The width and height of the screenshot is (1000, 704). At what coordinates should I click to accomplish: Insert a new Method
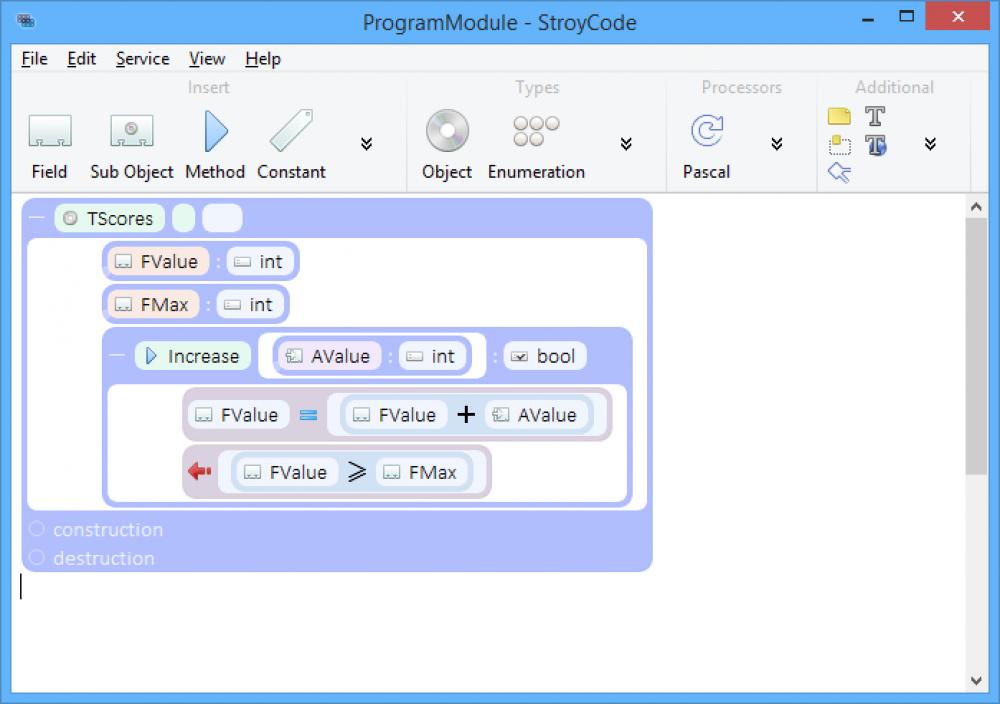tap(214, 140)
